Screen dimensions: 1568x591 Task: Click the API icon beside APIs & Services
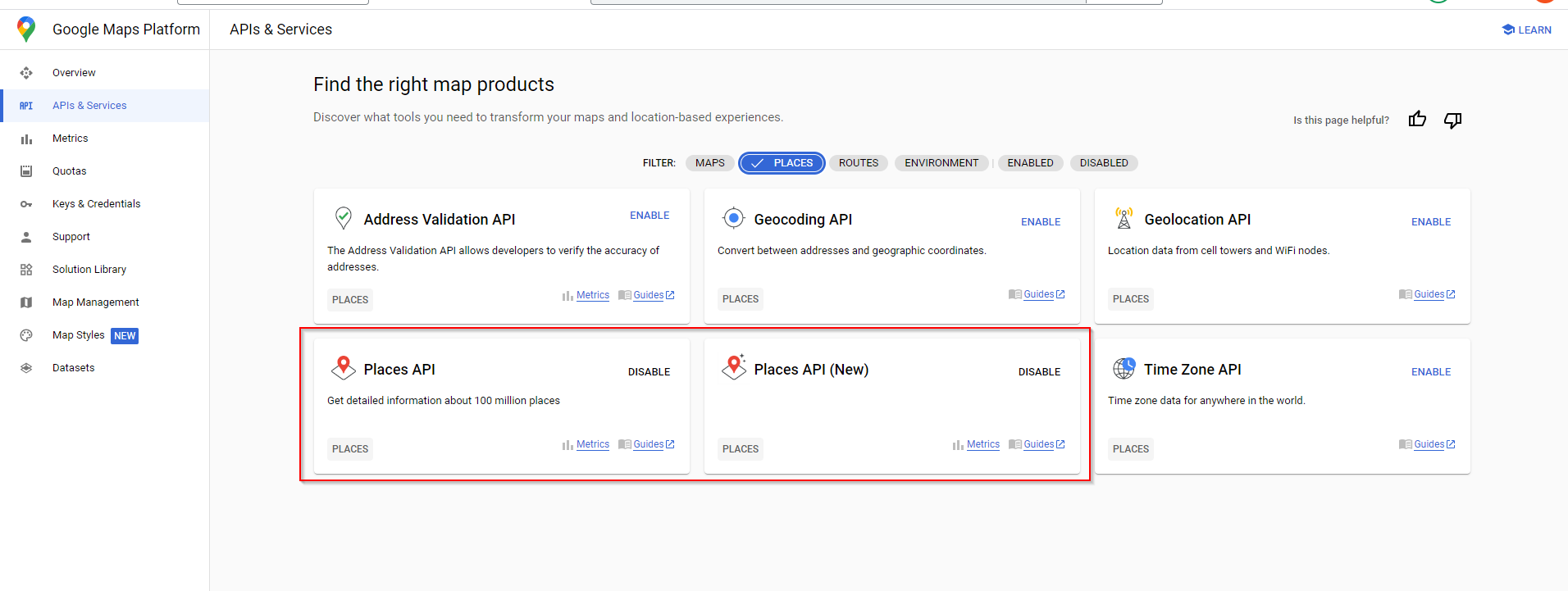pos(26,106)
